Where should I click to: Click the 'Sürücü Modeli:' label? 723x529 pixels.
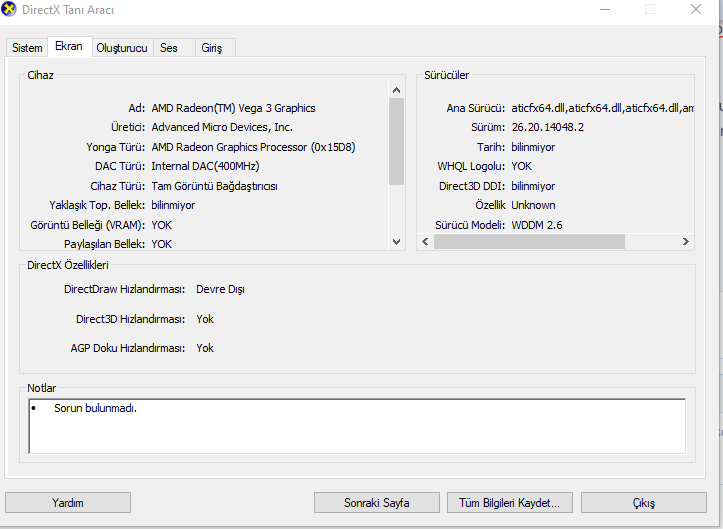470,225
